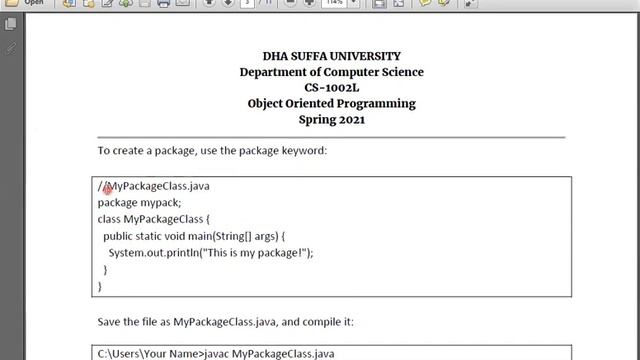
Task: Open the zoom level dropdown arrow
Action: [x=353, y=3]
